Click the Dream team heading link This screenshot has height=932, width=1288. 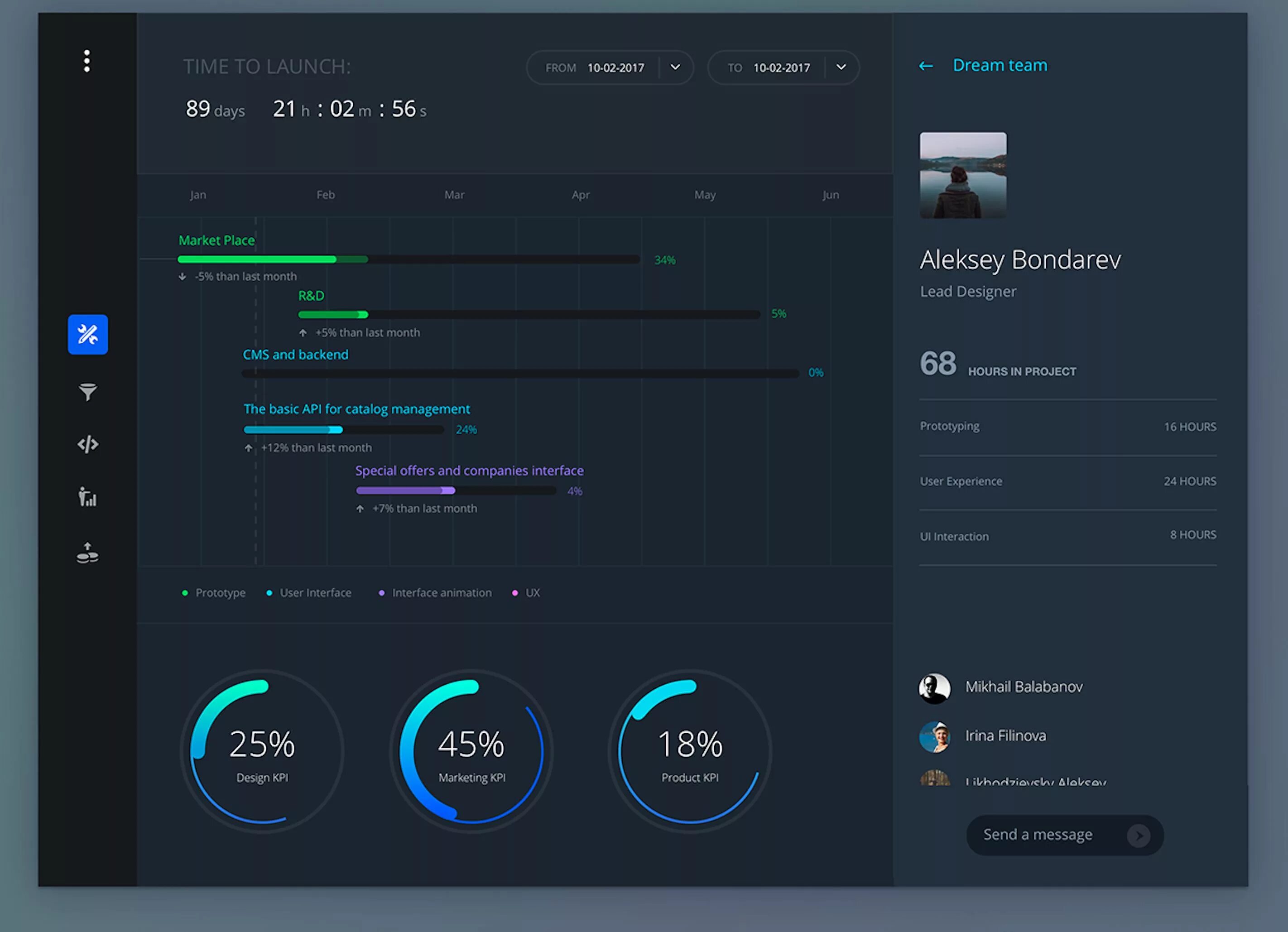[x=1000, y=65]
